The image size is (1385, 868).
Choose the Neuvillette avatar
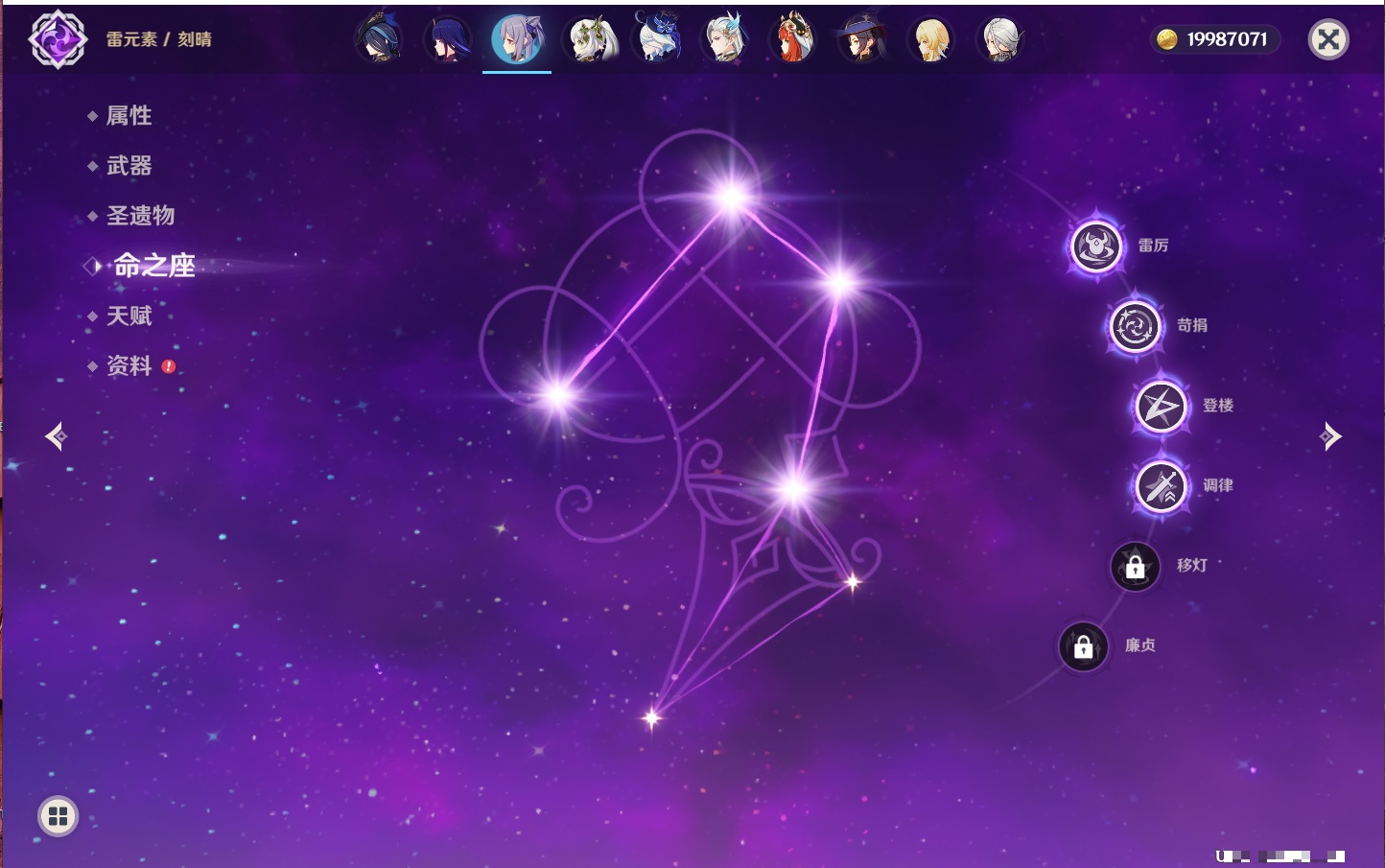[x=724, y=39]
